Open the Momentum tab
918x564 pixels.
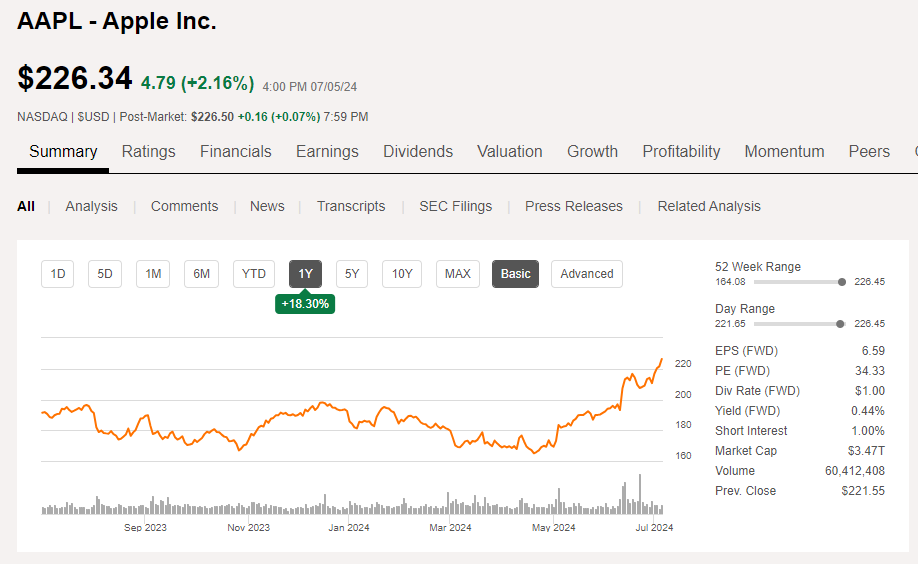coord(785,152)
